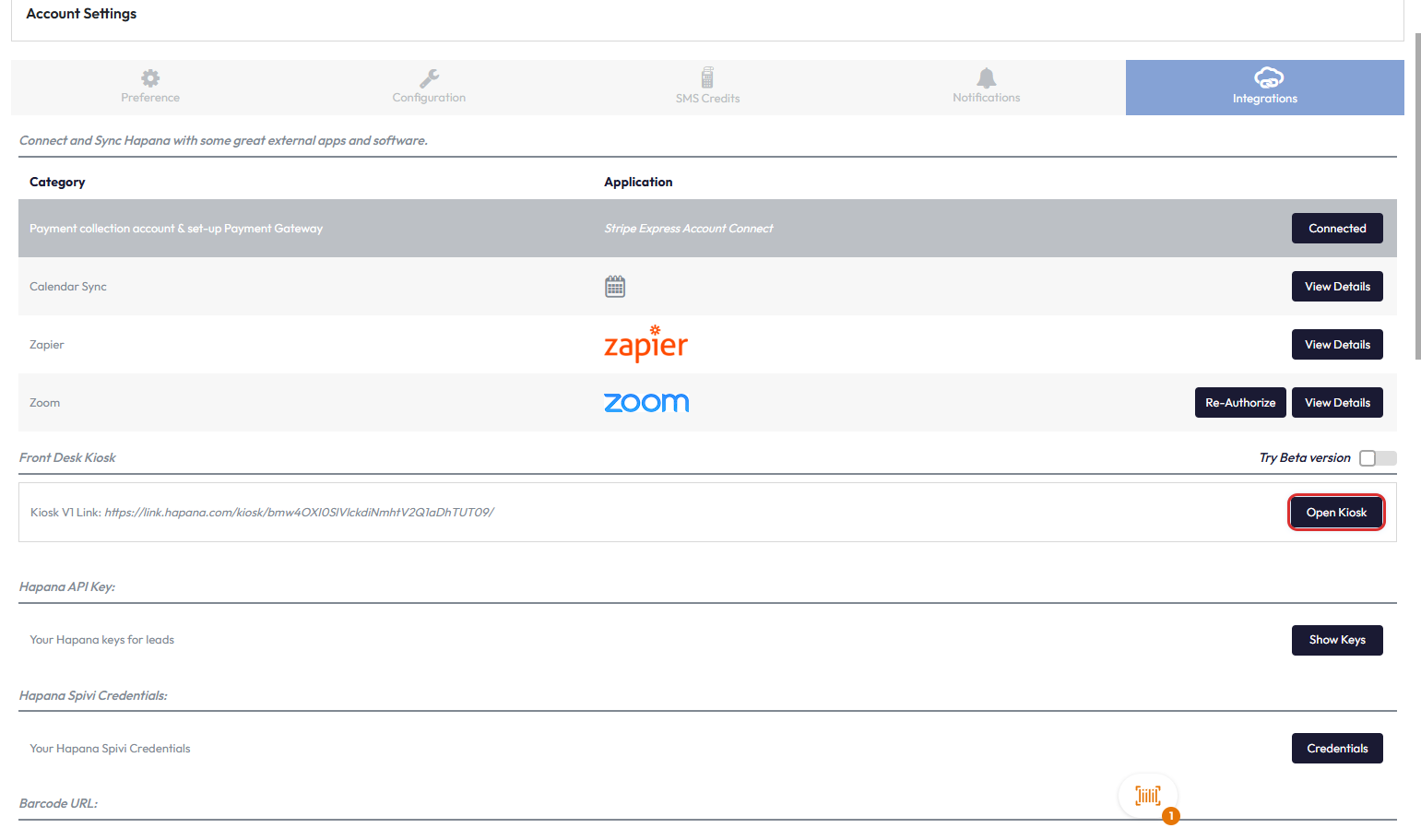Click the Stripe Connected button
Screen dimensions: 1421x840
pos(1337,229)
